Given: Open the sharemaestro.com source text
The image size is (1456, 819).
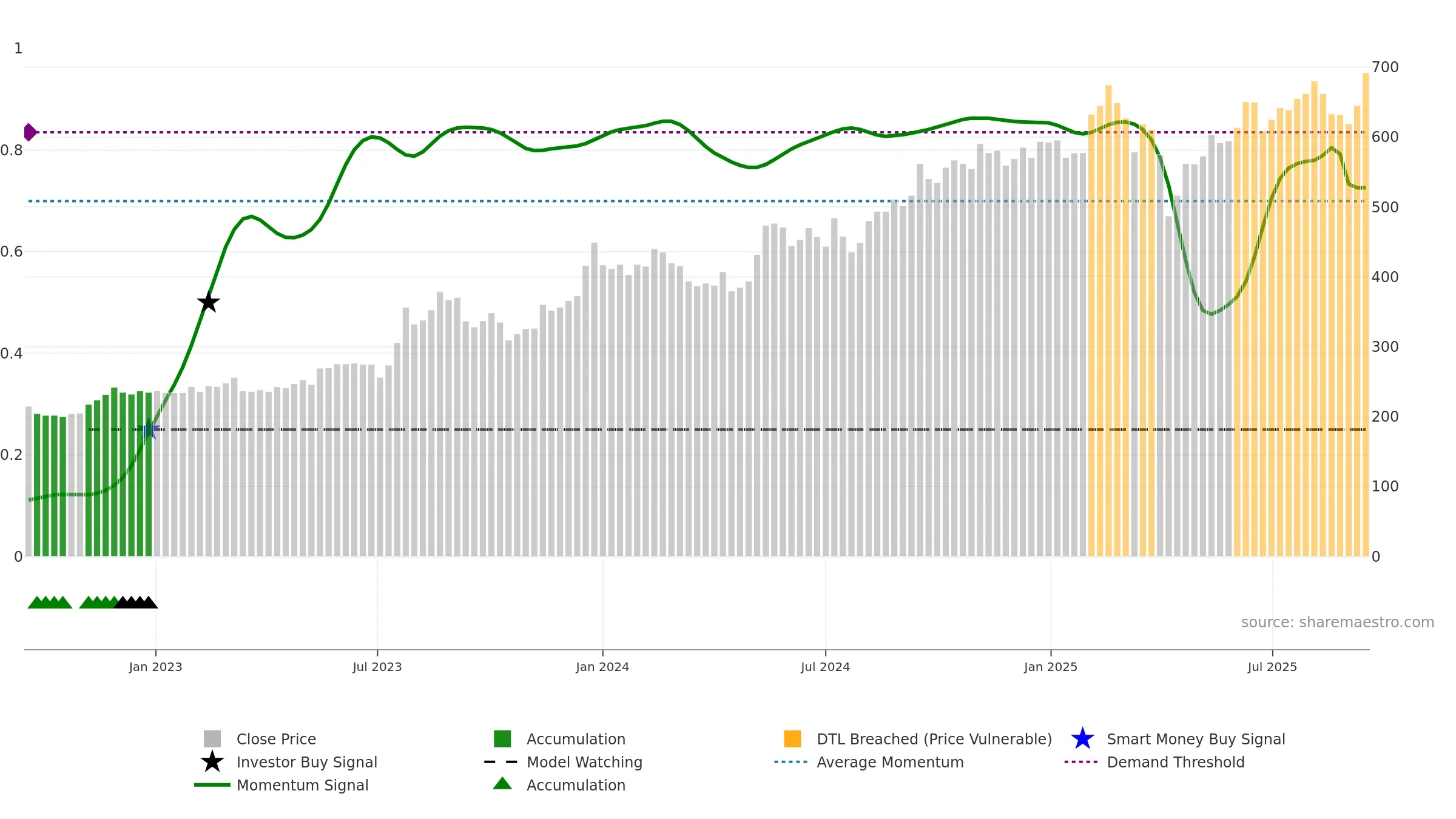Looking at the screenshot, I should [1338, 622].
